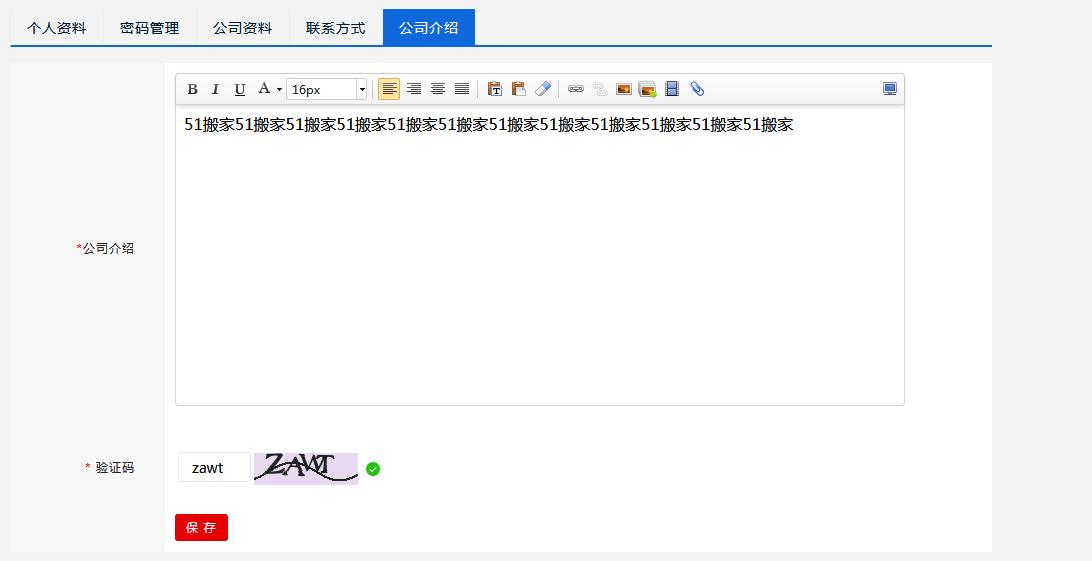The height and width of the screenshot is (561, 1092).
Task: Click the green verification checkmark icon
Action: pos(373,469)
